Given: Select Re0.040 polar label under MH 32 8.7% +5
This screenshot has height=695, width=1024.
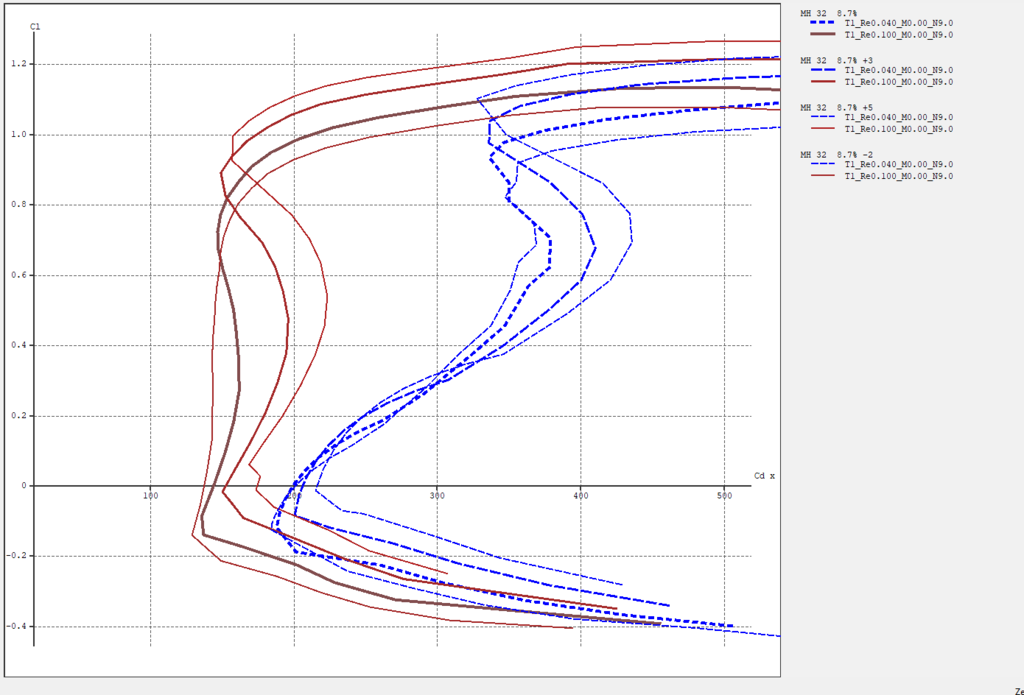Looking at the screenshot, I should tap(898, 118).
